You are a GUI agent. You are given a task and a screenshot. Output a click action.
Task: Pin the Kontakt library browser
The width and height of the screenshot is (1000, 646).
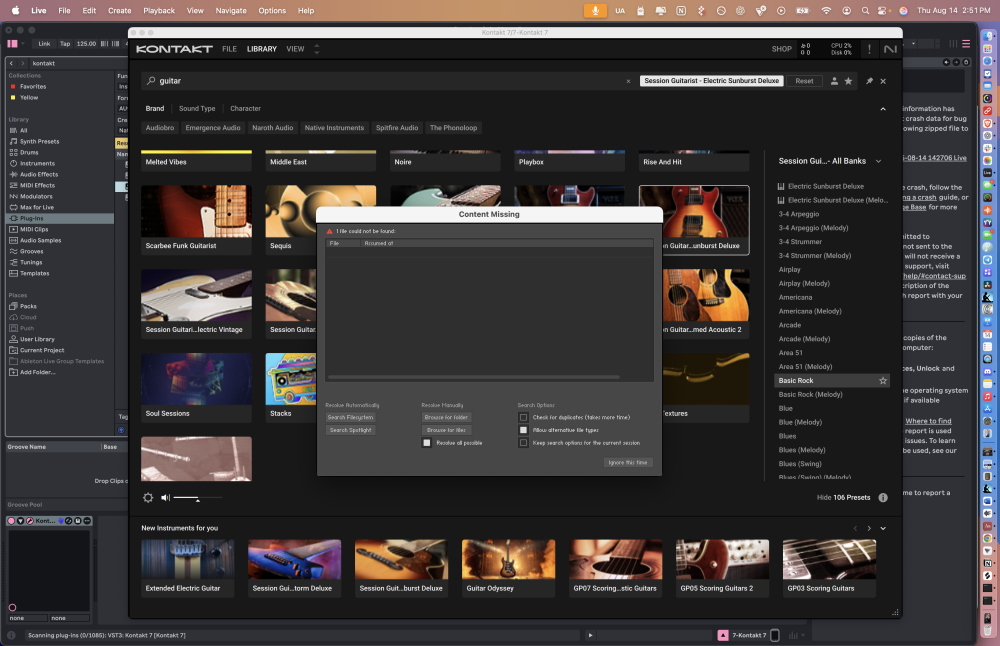tap(869, 81)
